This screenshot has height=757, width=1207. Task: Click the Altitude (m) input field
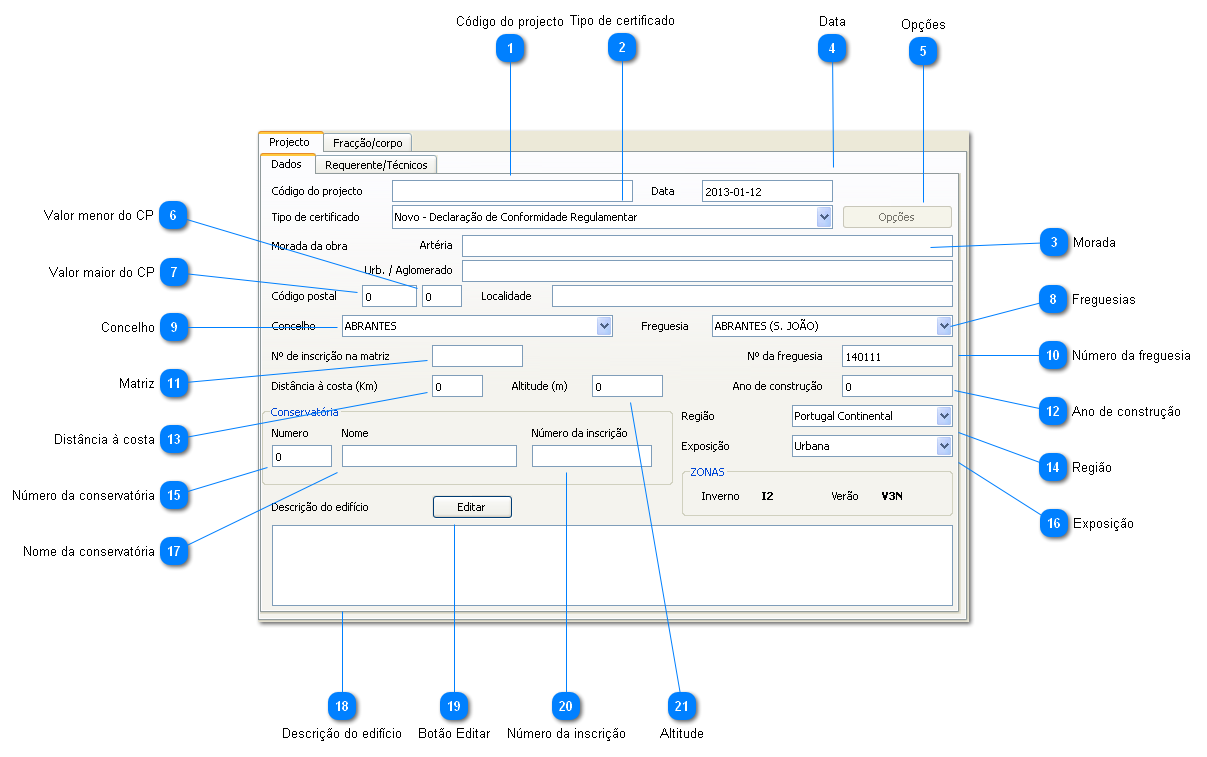point(627,386)
